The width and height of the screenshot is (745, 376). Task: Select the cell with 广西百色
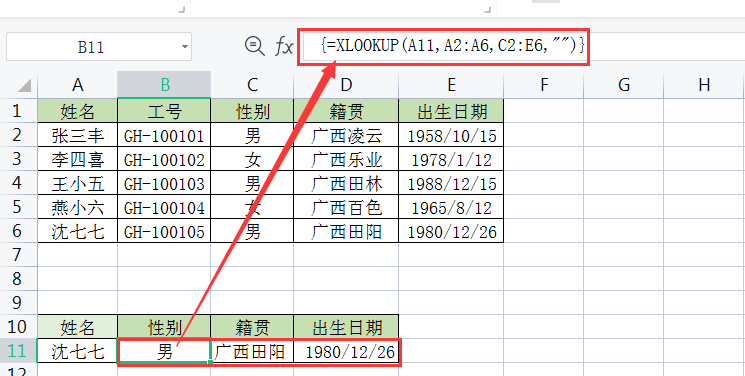(346, 206)
